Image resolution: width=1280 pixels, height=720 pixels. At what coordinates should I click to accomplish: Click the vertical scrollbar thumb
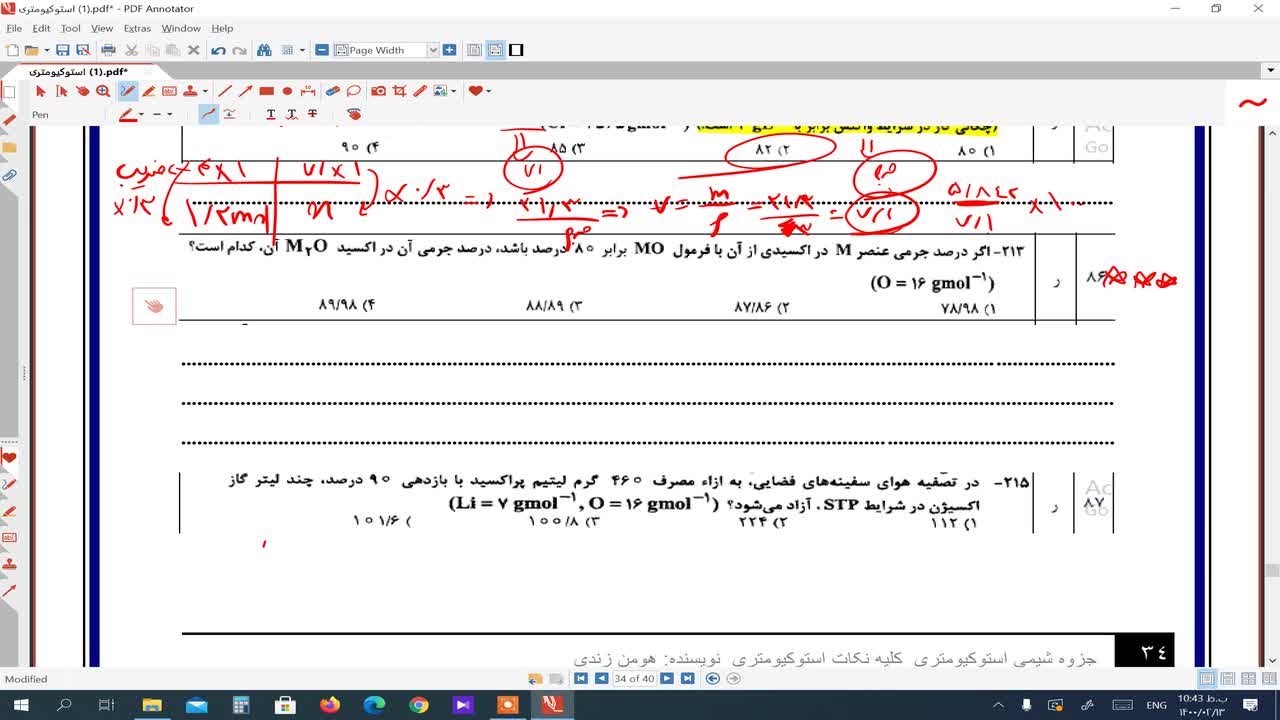[1272, 571]
